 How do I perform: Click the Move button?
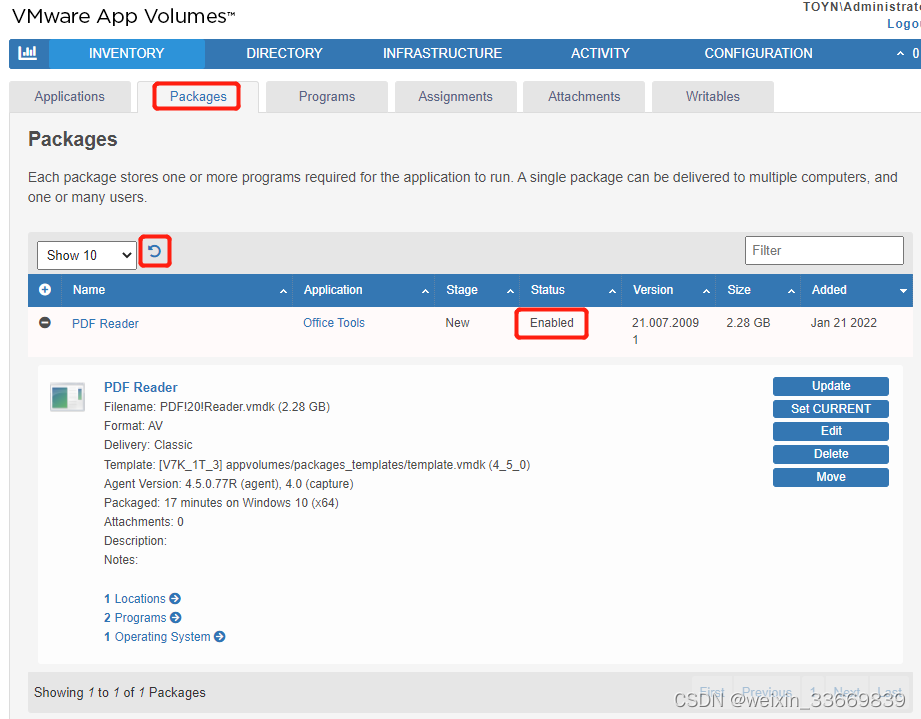tap(831, 477)
